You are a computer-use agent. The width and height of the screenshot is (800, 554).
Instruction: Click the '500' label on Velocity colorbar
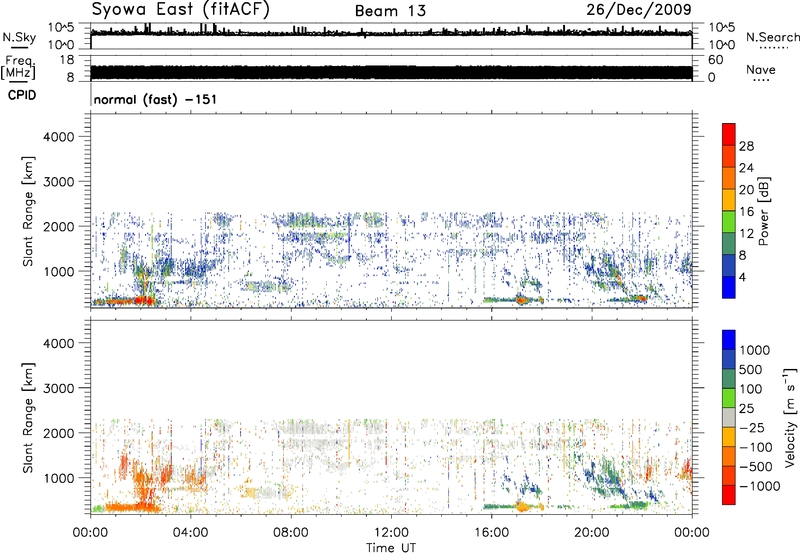click(x=752, y=369)
